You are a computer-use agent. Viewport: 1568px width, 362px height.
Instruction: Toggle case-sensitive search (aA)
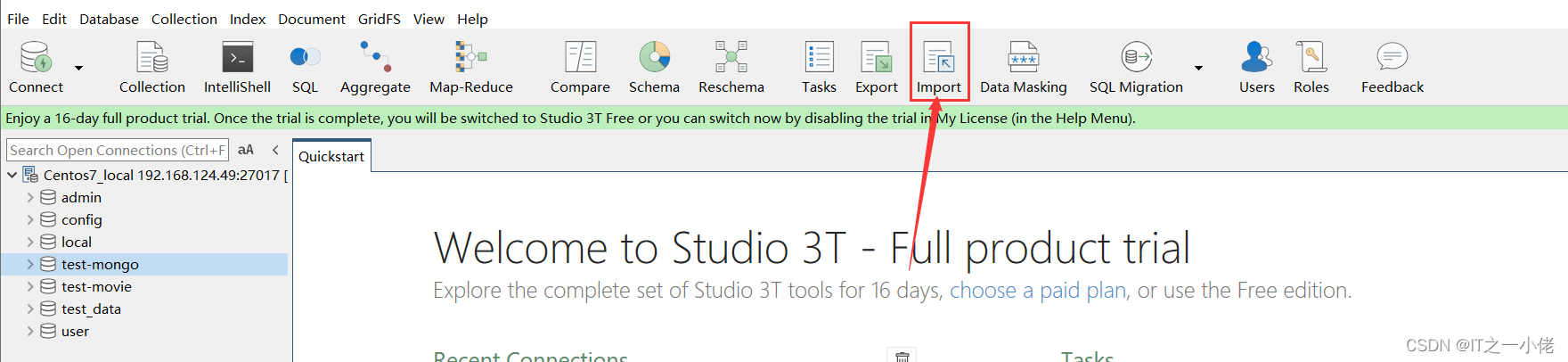pos(246,150)
